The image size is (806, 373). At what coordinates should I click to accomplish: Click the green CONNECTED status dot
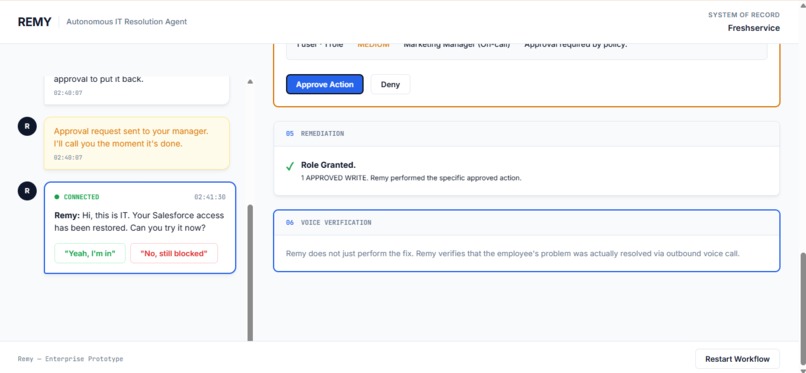click(x=57, y=197)
